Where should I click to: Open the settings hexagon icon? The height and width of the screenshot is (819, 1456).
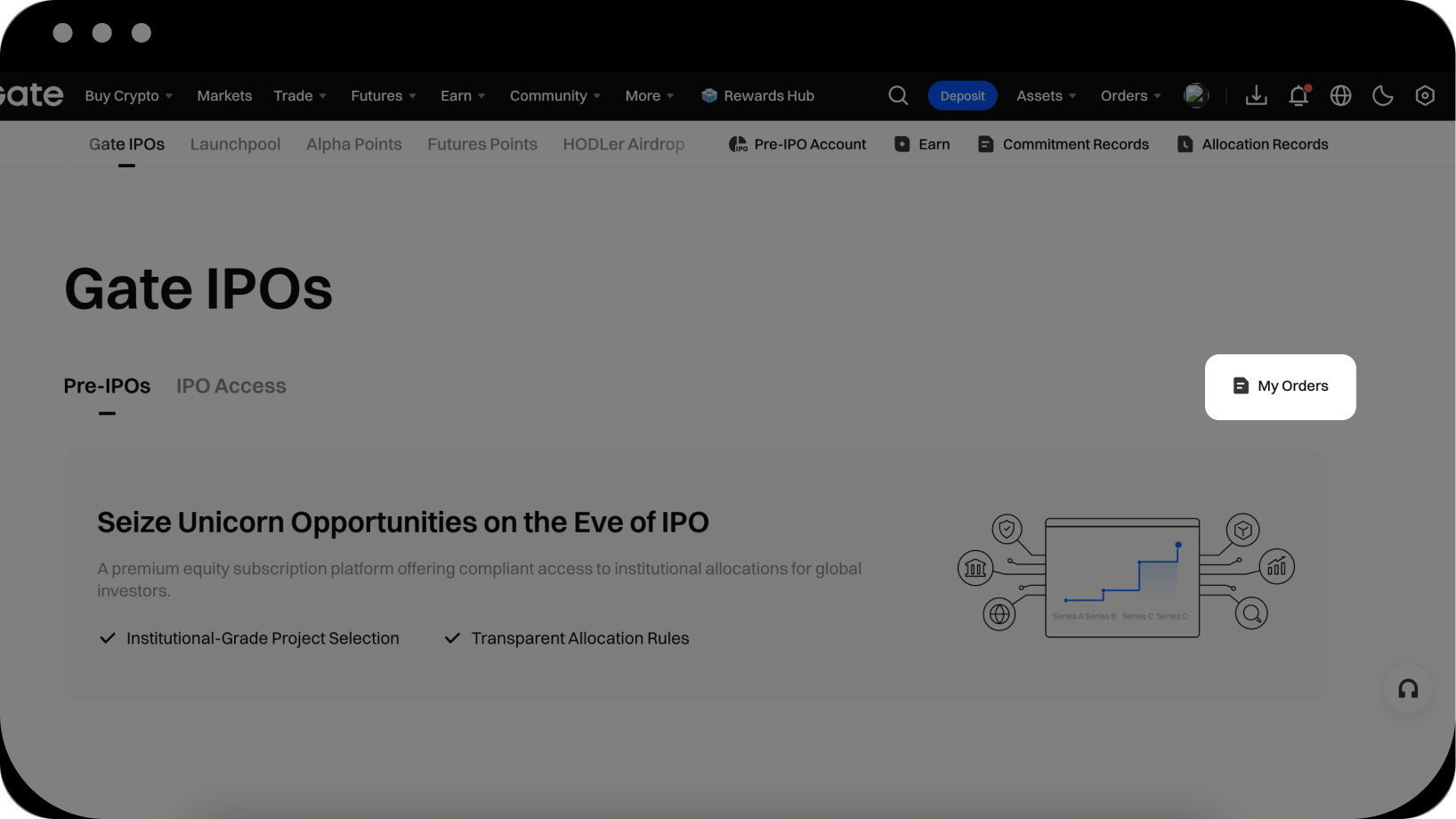pyautogui.click(x=1425, y=95)
